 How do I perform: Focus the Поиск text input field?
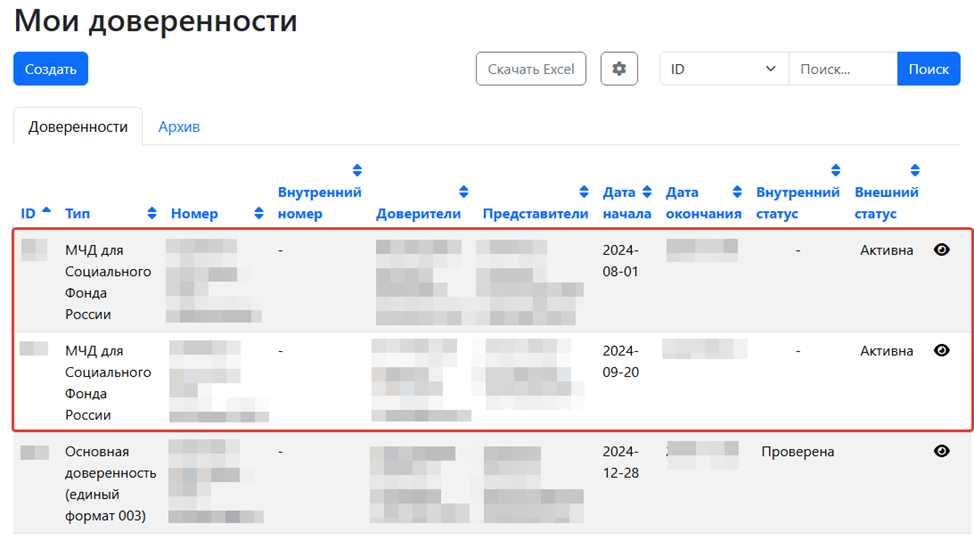(x=842, y=69)
